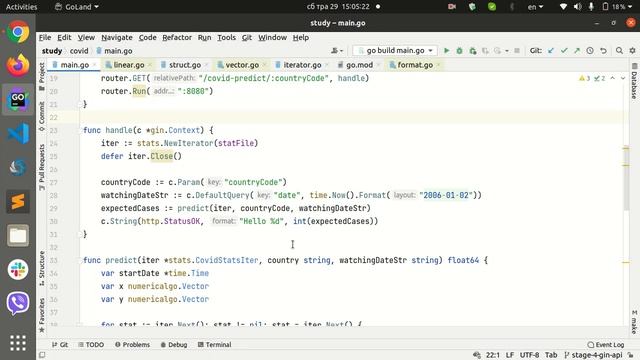The width and height of the screenshot is (640, 360).
Task: Go to next highlighted error arrow
Action: [x=623, y=78]
